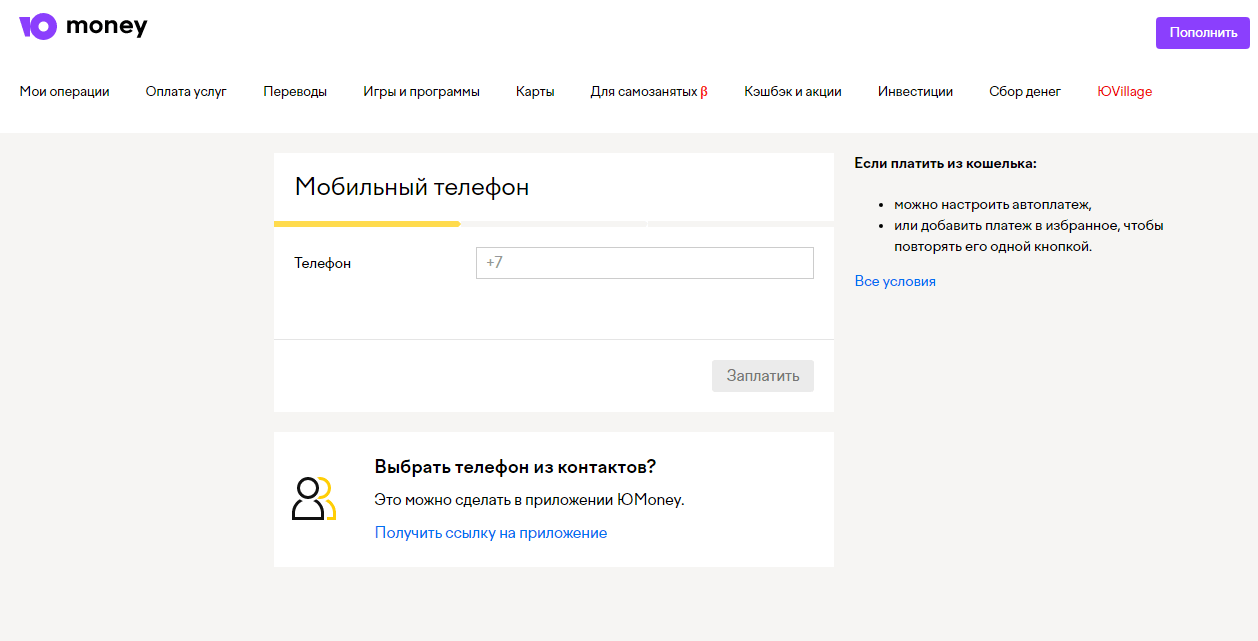Open the Для самозанятых beta section

pyautogui.click(x=648, y=91)
